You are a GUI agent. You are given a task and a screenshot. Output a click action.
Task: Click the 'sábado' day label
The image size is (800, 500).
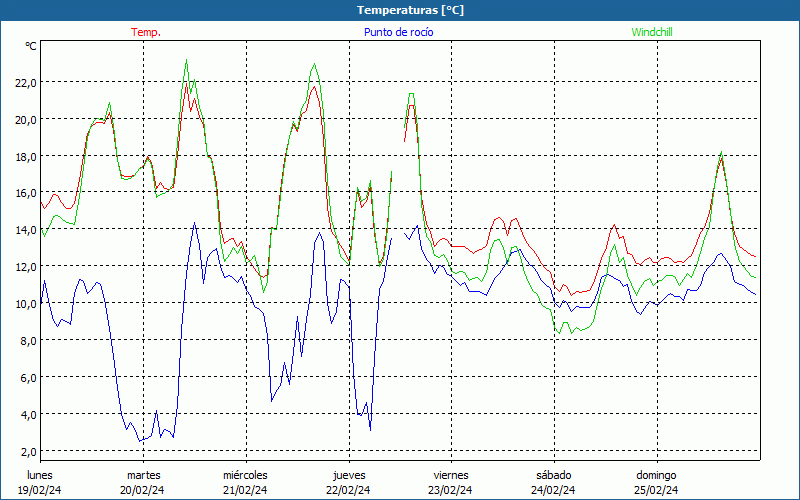tap(554, 475)
